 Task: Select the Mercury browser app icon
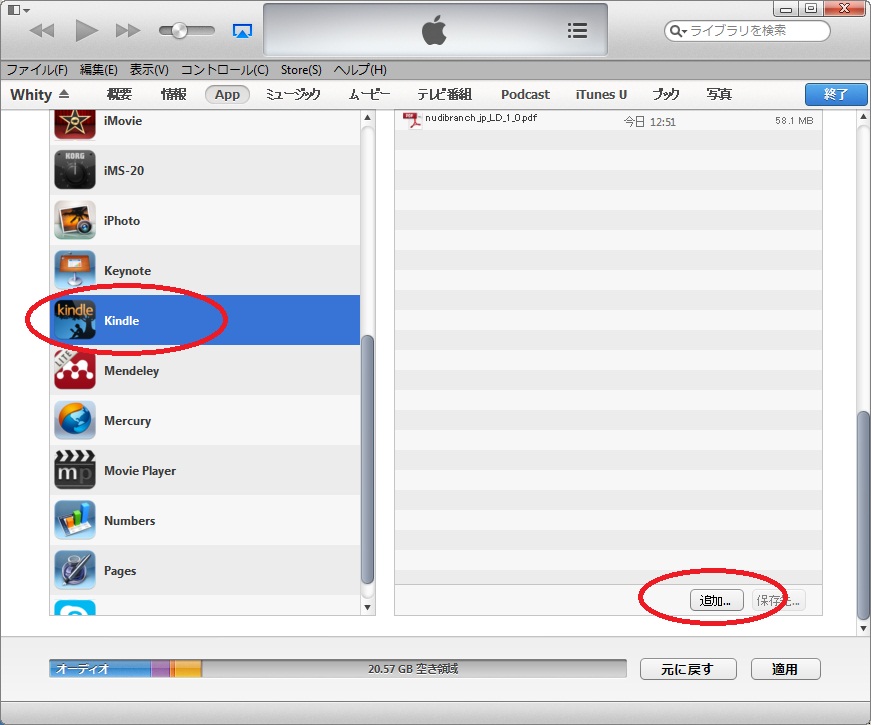click(x=74, y=420)
